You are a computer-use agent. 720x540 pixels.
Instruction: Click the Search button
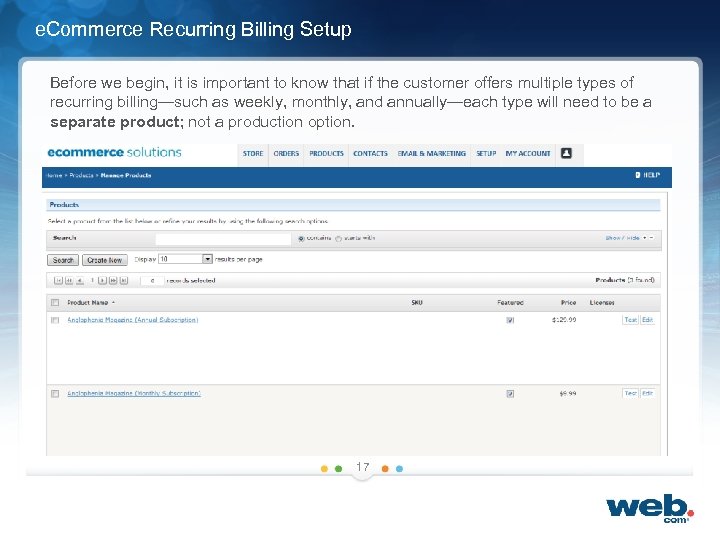63,260
